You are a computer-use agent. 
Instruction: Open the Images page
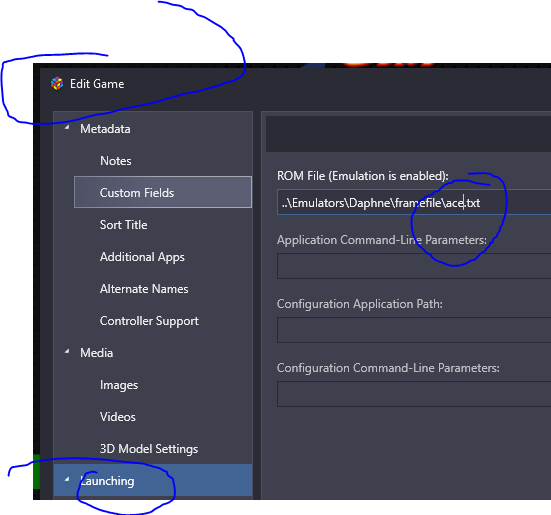119,385
